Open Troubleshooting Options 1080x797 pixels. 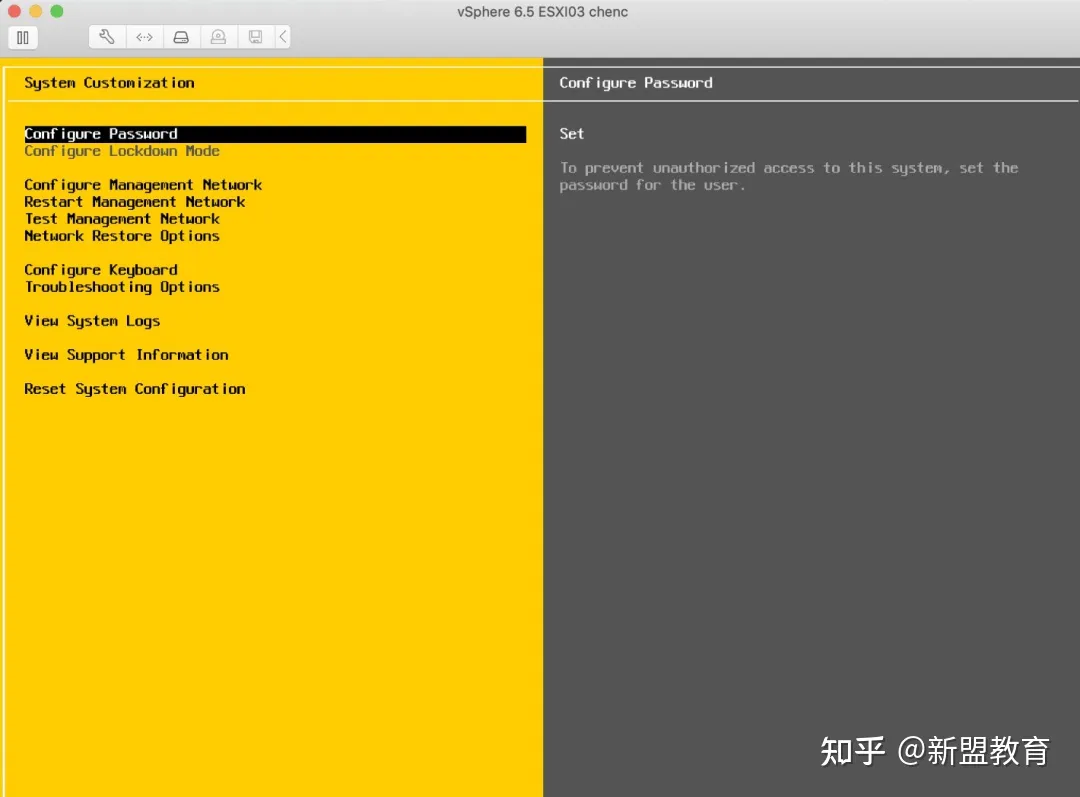point(122,287)
